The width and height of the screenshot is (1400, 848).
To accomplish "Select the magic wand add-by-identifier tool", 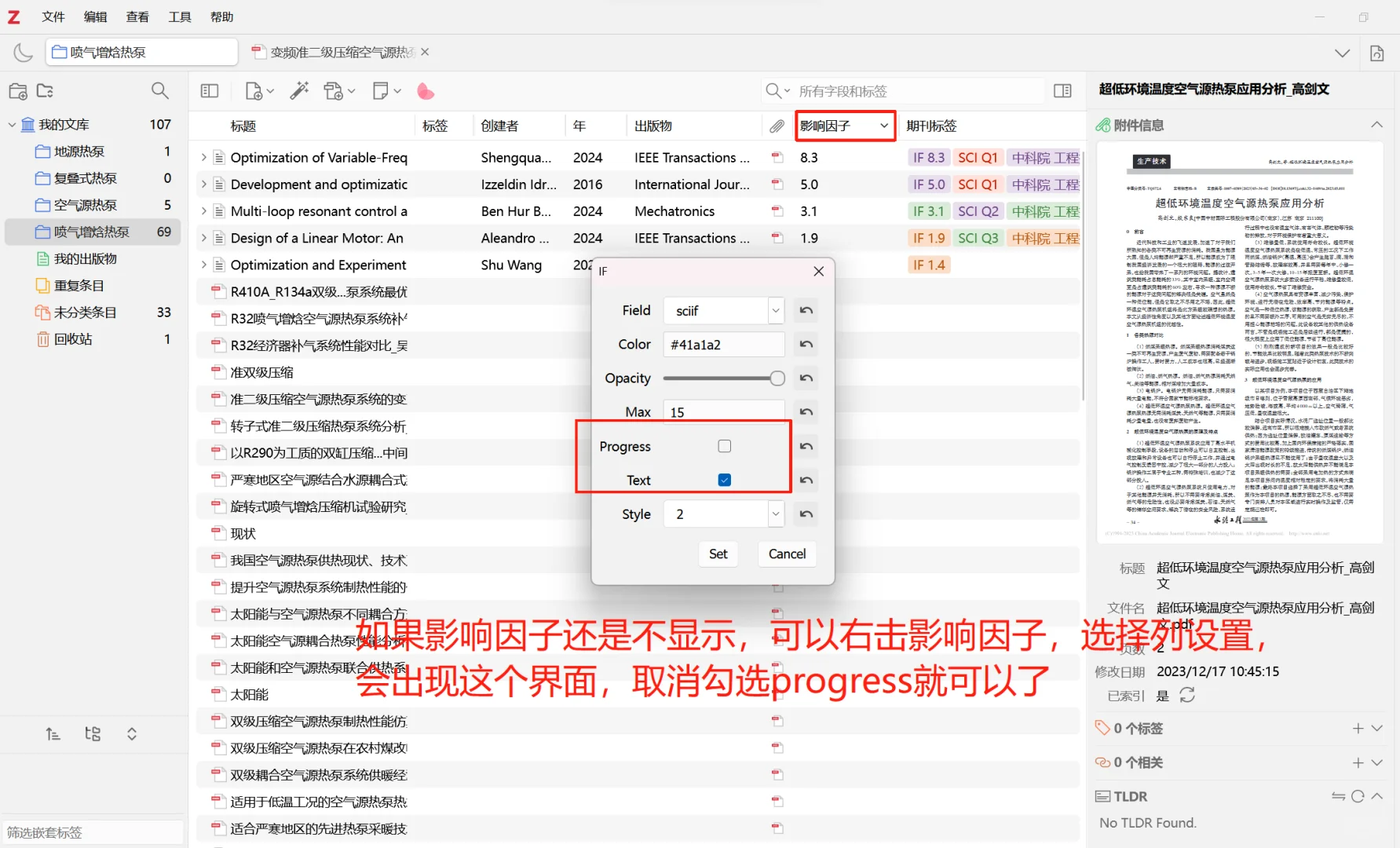I will 298,90.
